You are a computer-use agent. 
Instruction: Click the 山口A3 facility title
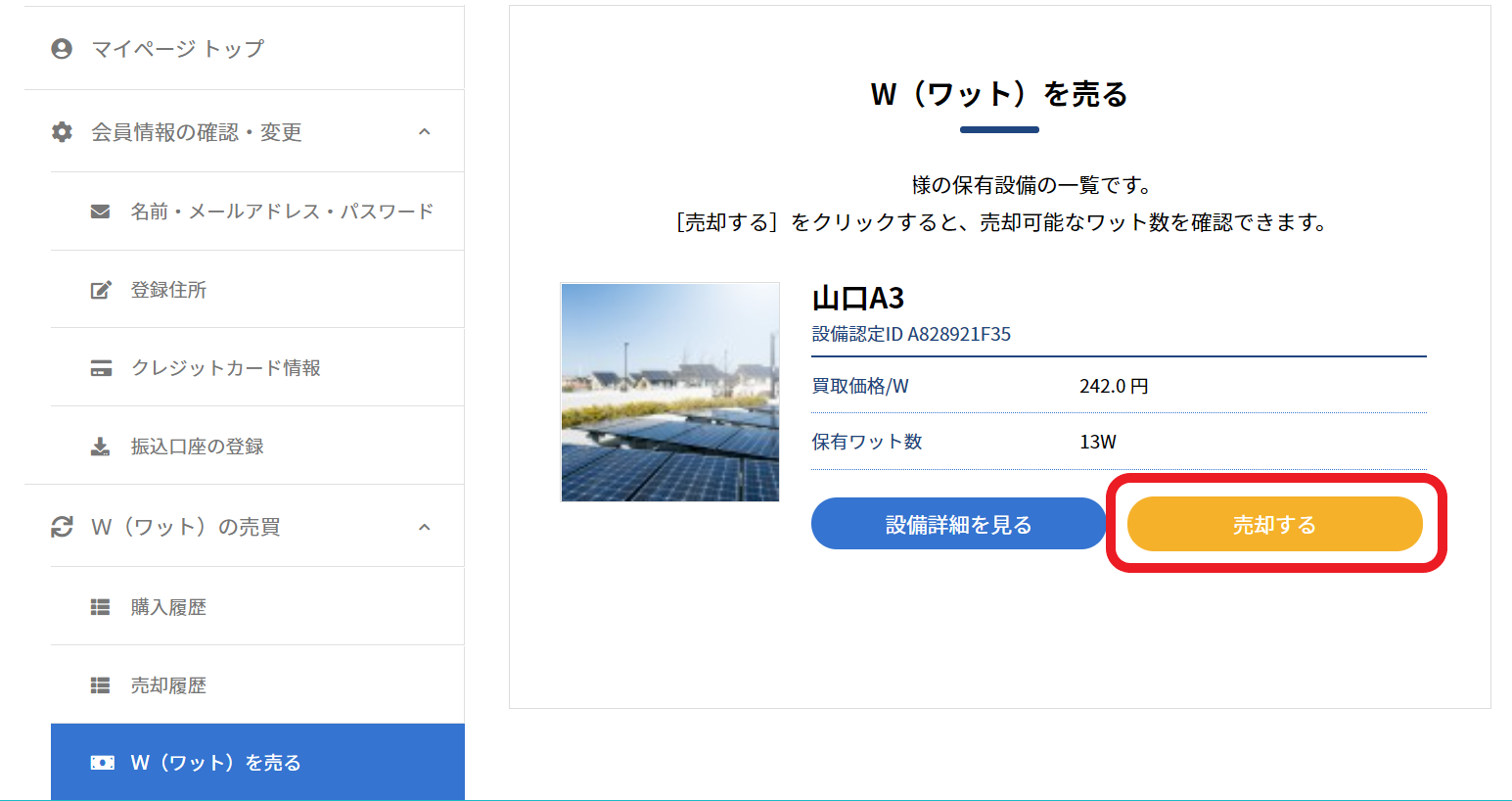(x=857, y=298)
